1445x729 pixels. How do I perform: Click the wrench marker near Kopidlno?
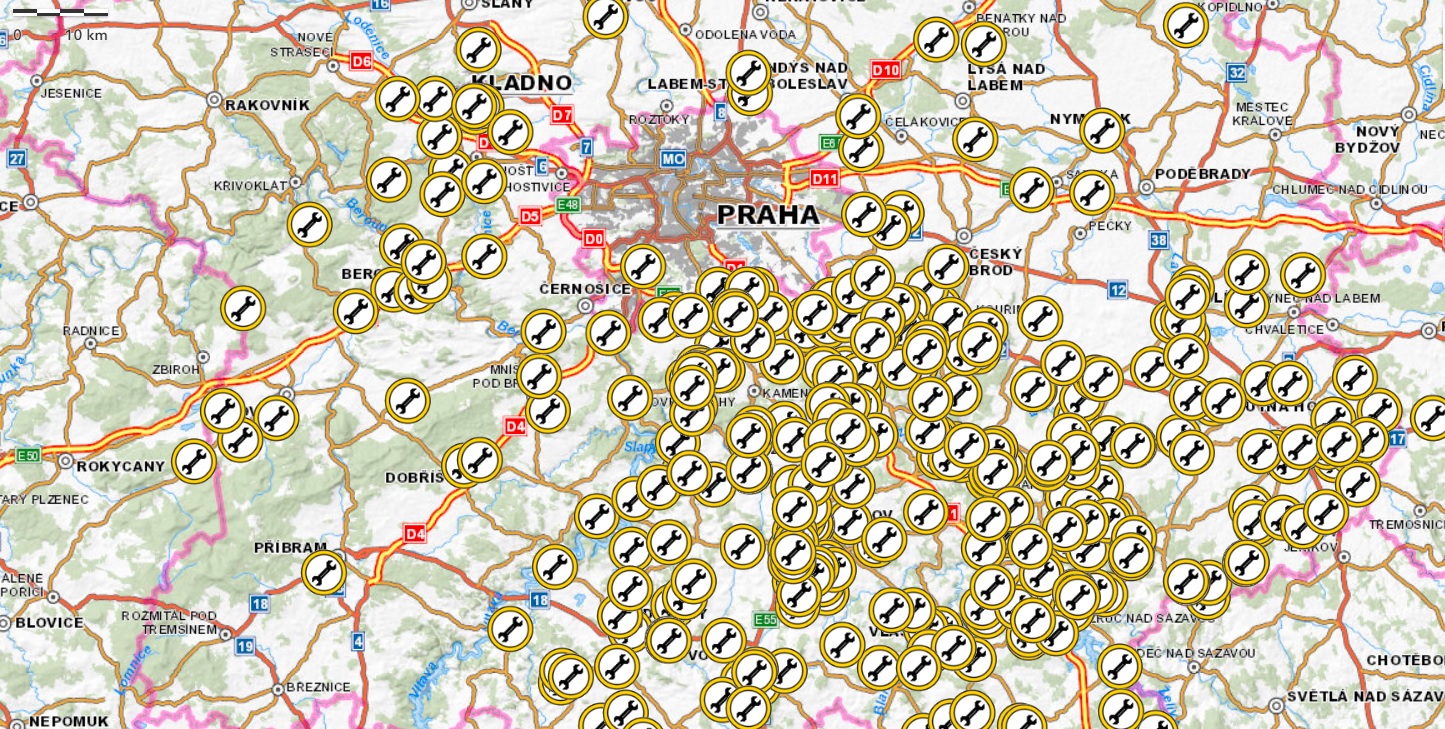click(x=1185, y=25)
